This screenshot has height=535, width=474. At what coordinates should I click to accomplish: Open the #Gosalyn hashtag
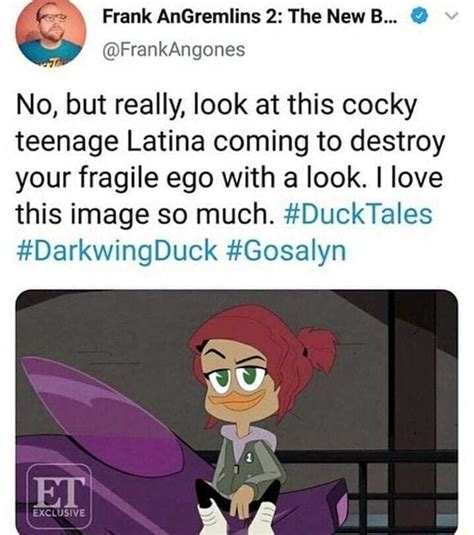pyautogui.click(x=286, y=251)
